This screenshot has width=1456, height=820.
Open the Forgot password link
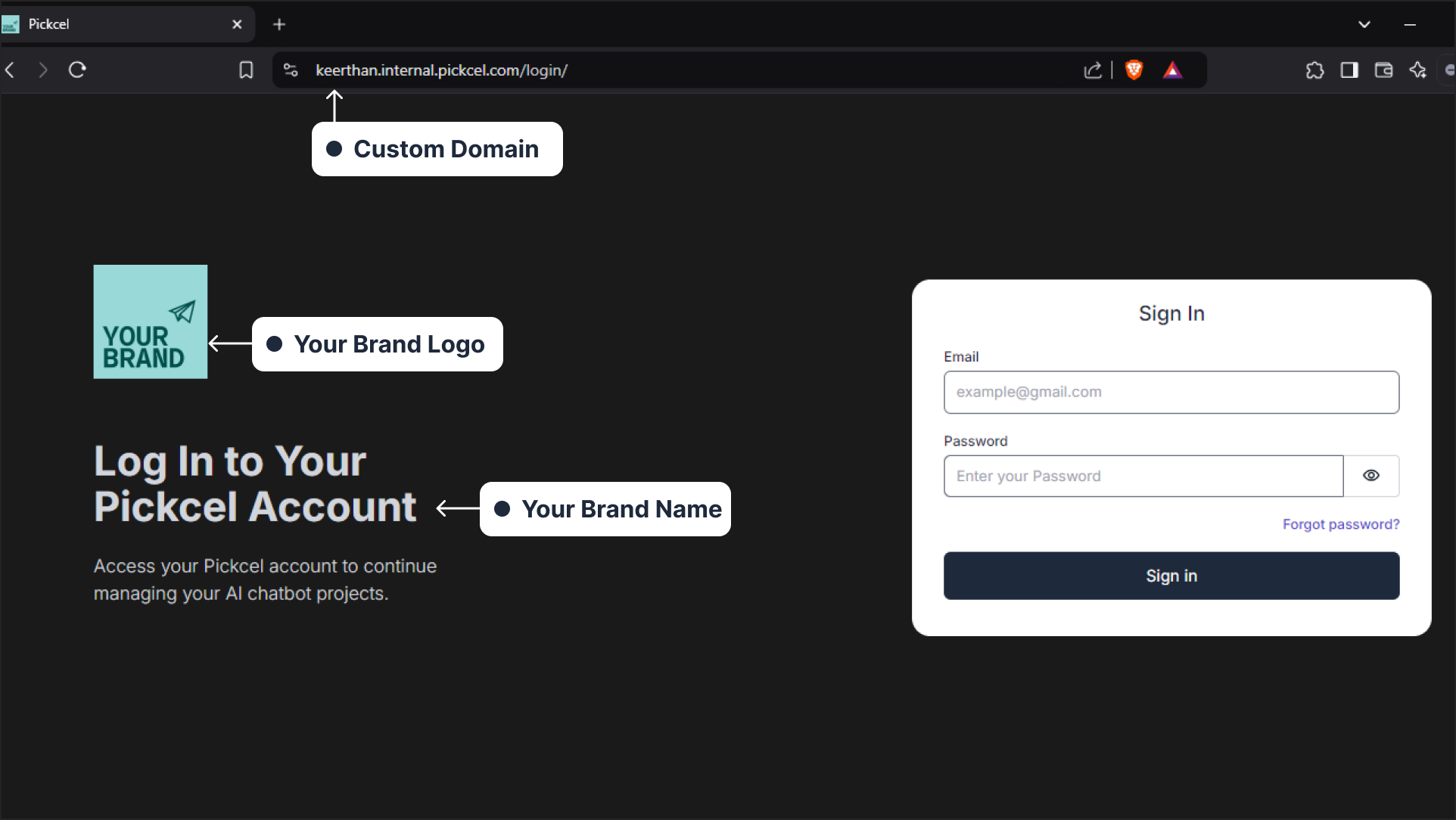click(x=1341, y=524)
